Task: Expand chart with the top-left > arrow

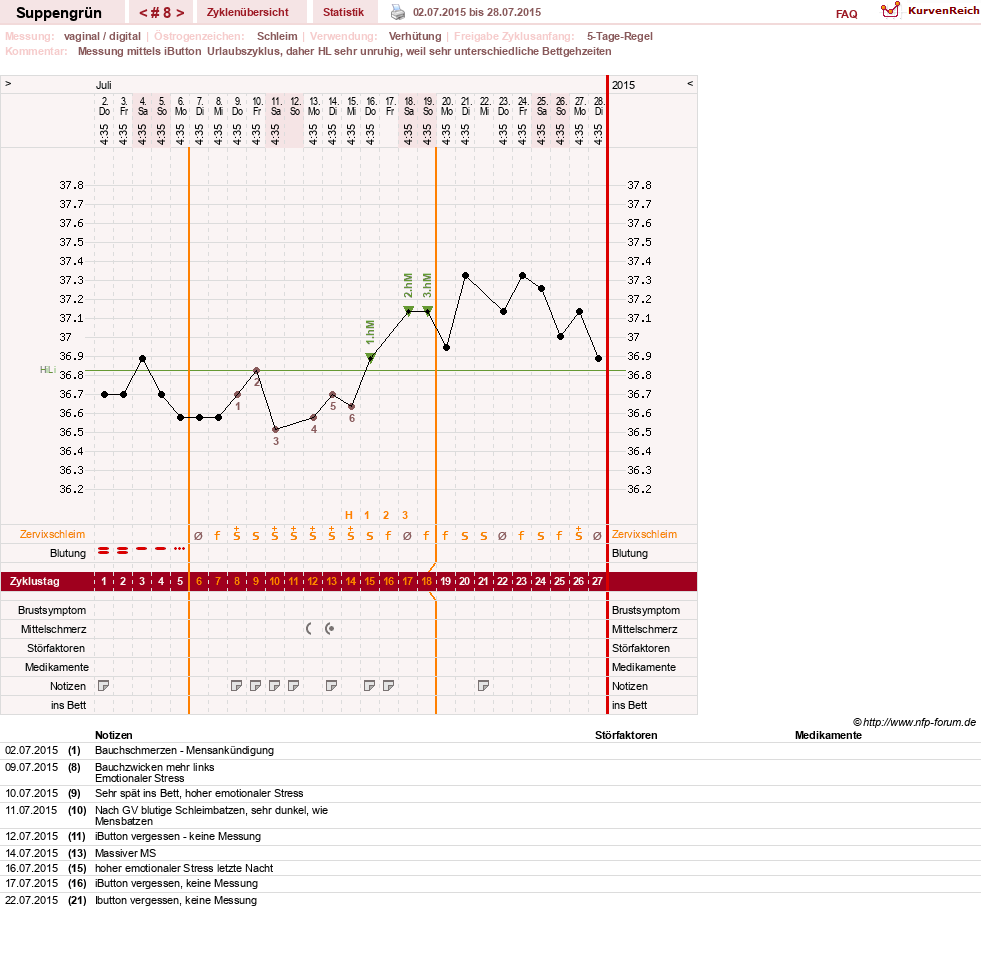Action: [8, 83]
